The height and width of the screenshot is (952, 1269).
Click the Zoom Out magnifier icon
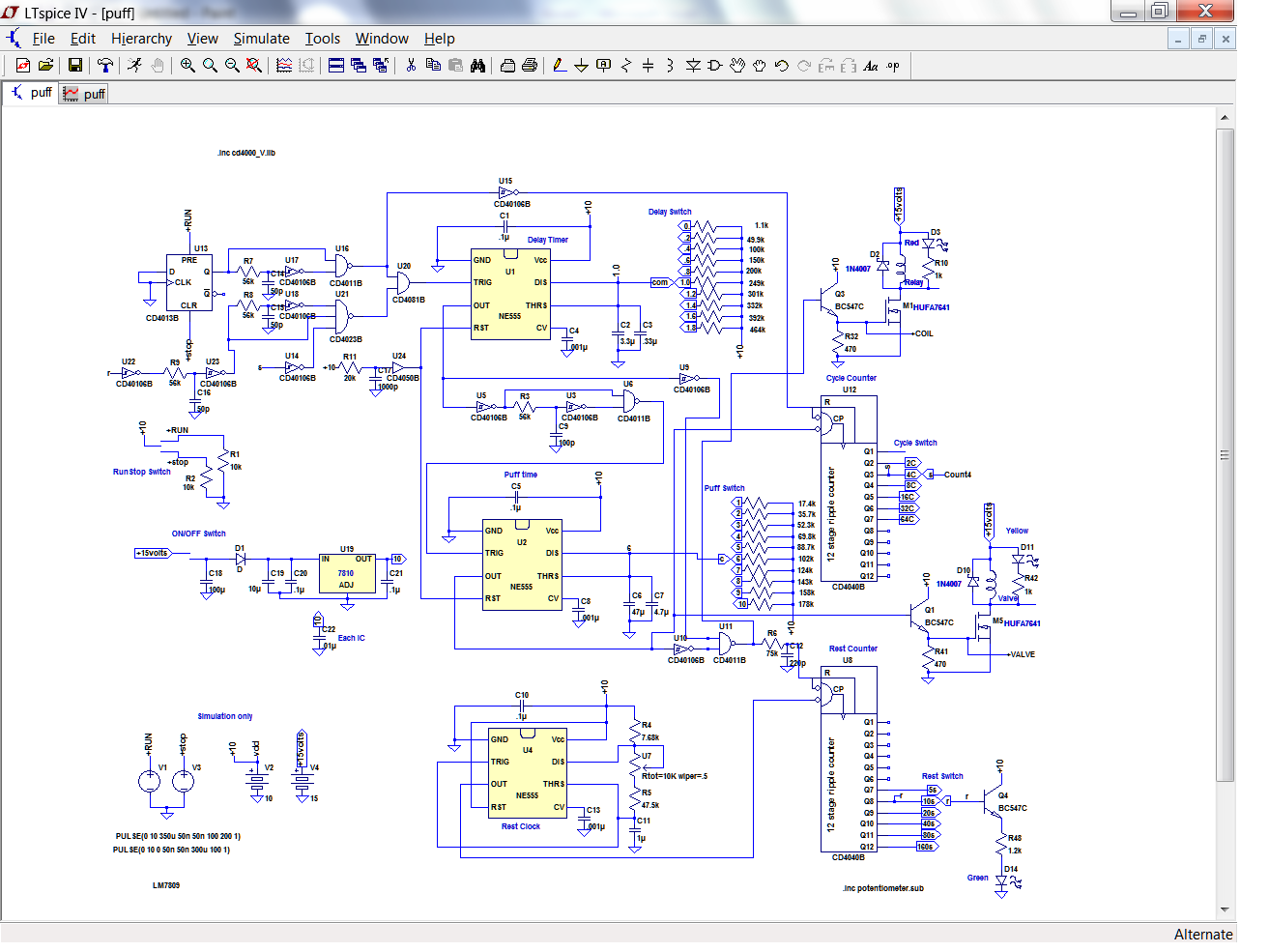pos(232,66)
